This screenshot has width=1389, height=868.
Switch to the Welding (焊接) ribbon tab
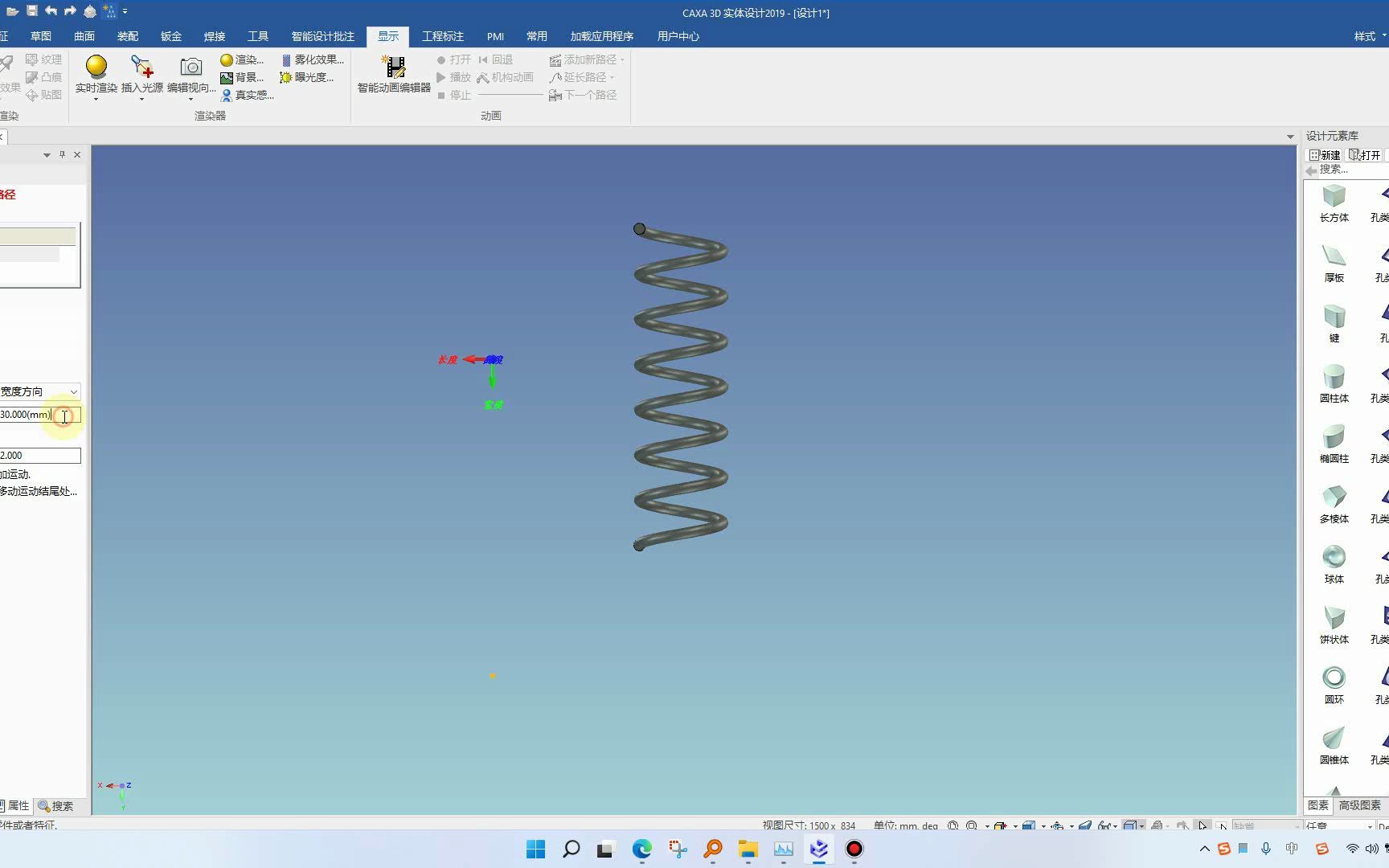[x=215, y=36]
